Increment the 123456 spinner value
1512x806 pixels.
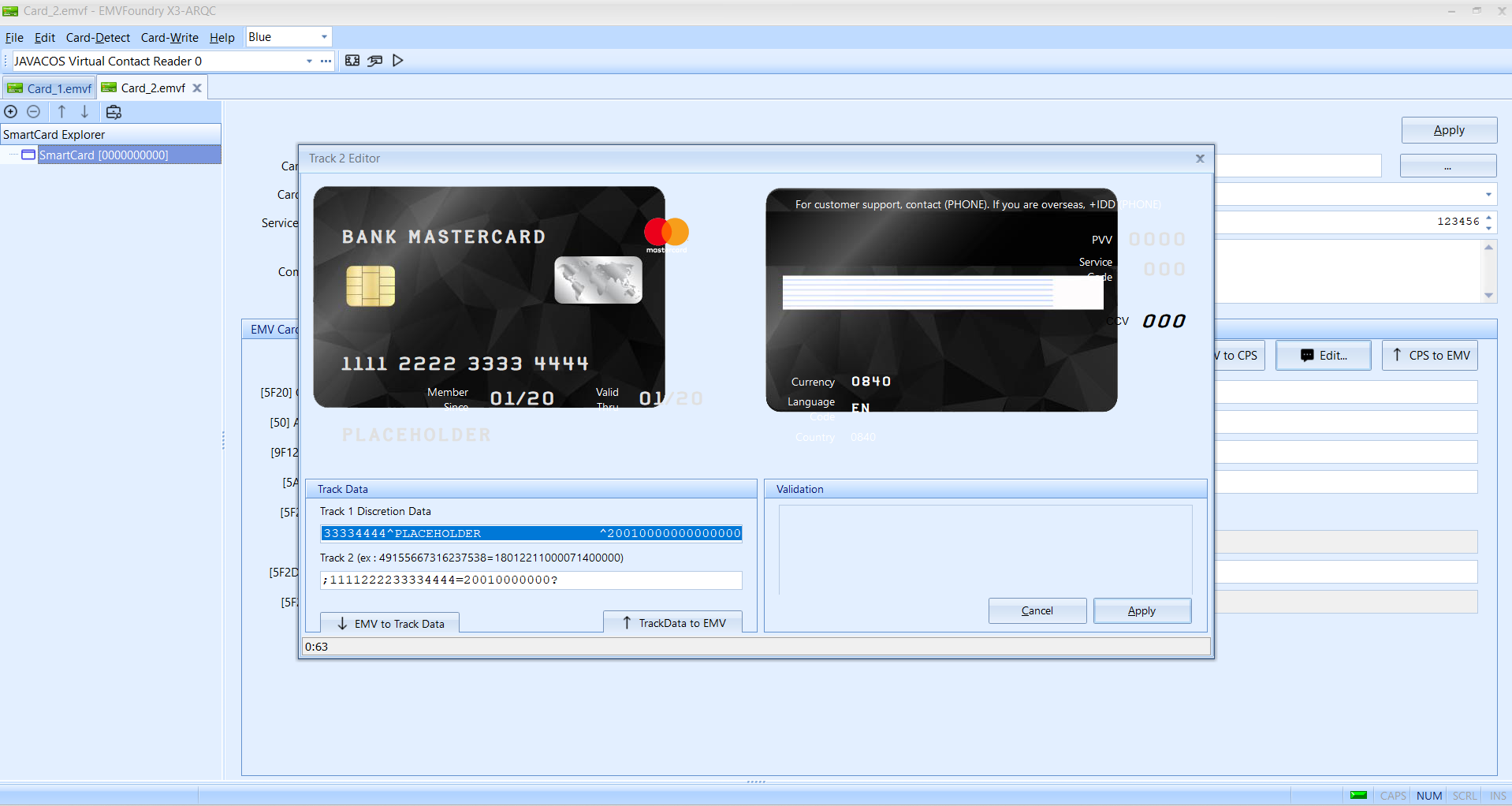1488,217
